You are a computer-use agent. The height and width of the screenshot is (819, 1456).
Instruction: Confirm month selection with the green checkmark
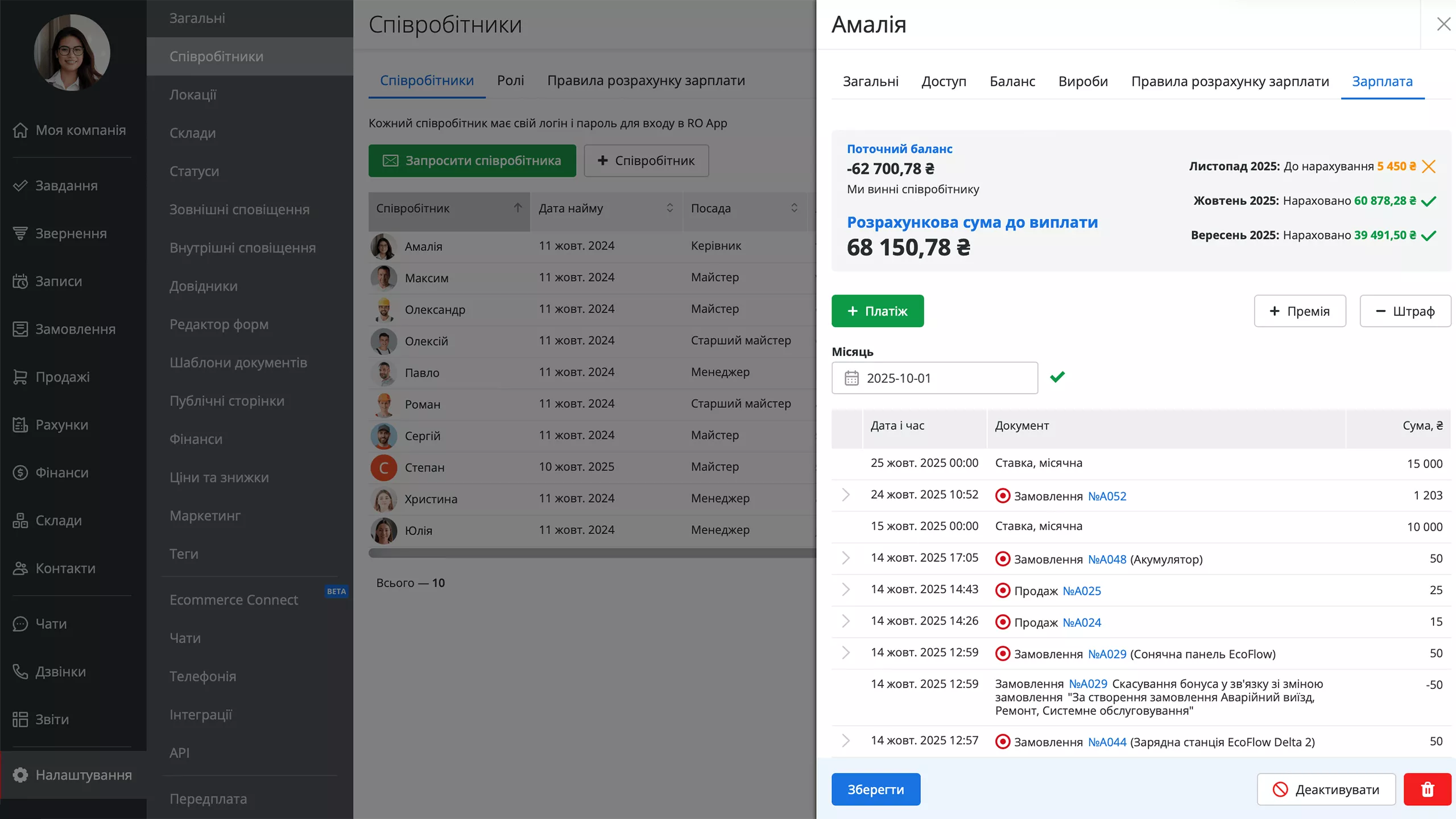tap(1058, 377)
